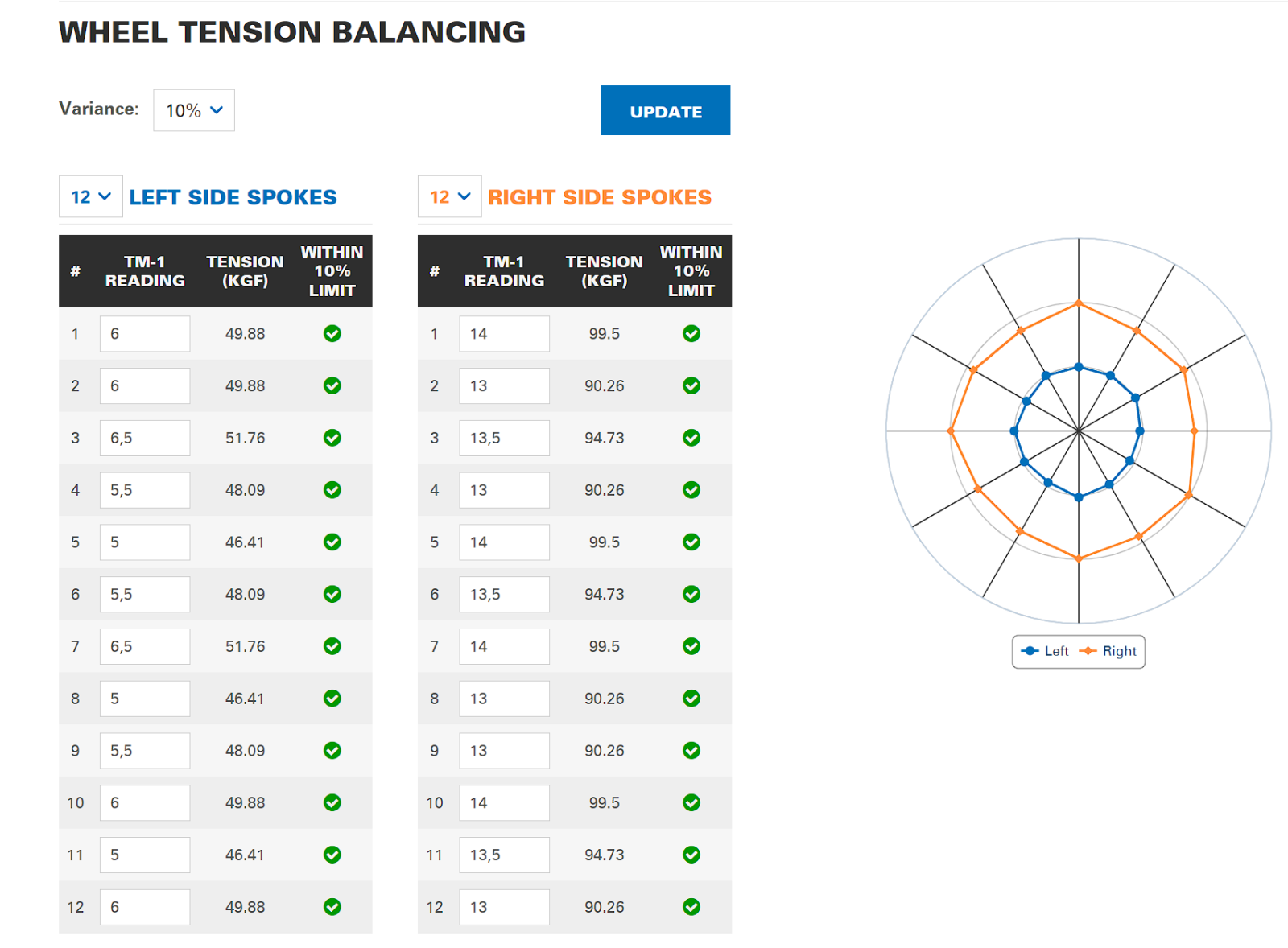This screenshot has height=948, width=1288.
Task: Expand right side spoke count dropdown
Action: tap(450, 197)
